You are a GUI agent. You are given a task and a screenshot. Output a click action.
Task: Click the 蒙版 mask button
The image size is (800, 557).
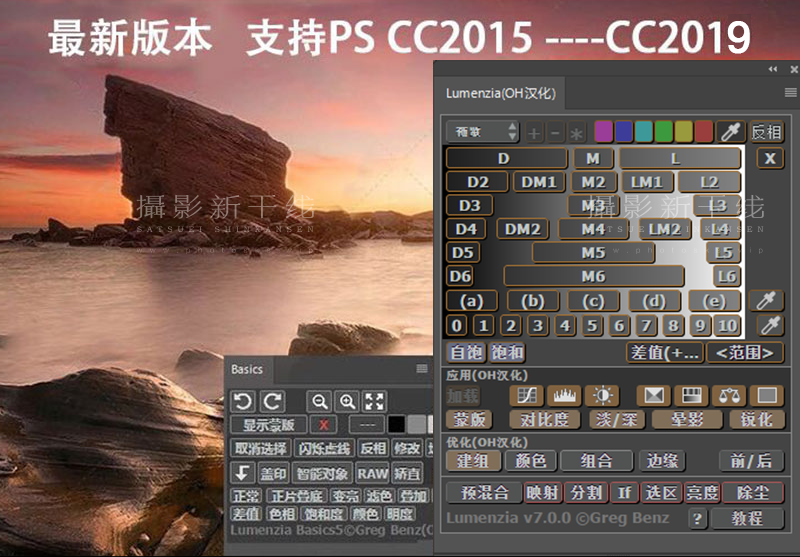click(x=469, y=419)
